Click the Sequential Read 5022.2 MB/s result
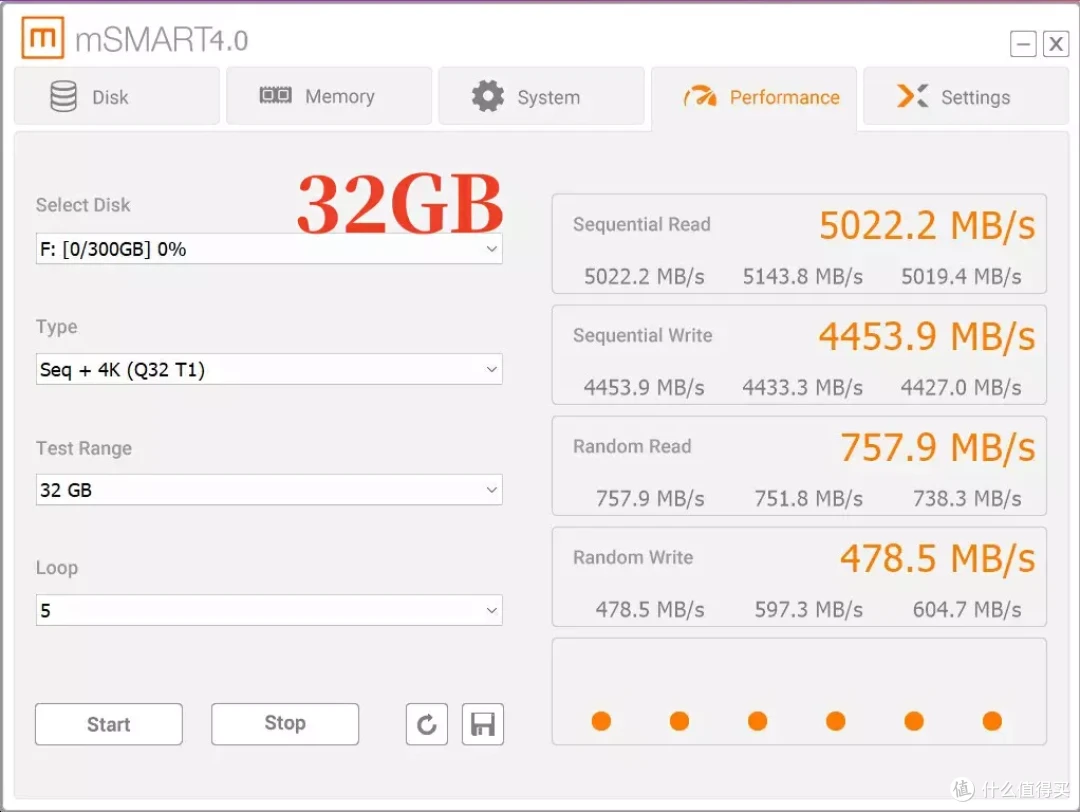This screenshot has height=812, width=1080. (927, 226)
